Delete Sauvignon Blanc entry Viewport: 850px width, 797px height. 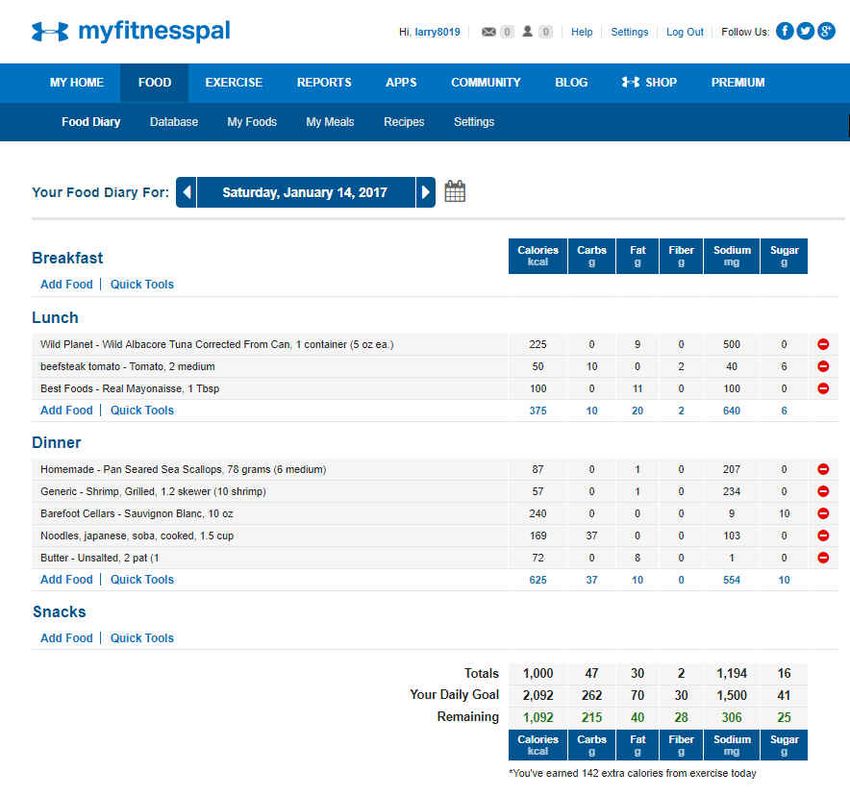[x=823, y=513]
